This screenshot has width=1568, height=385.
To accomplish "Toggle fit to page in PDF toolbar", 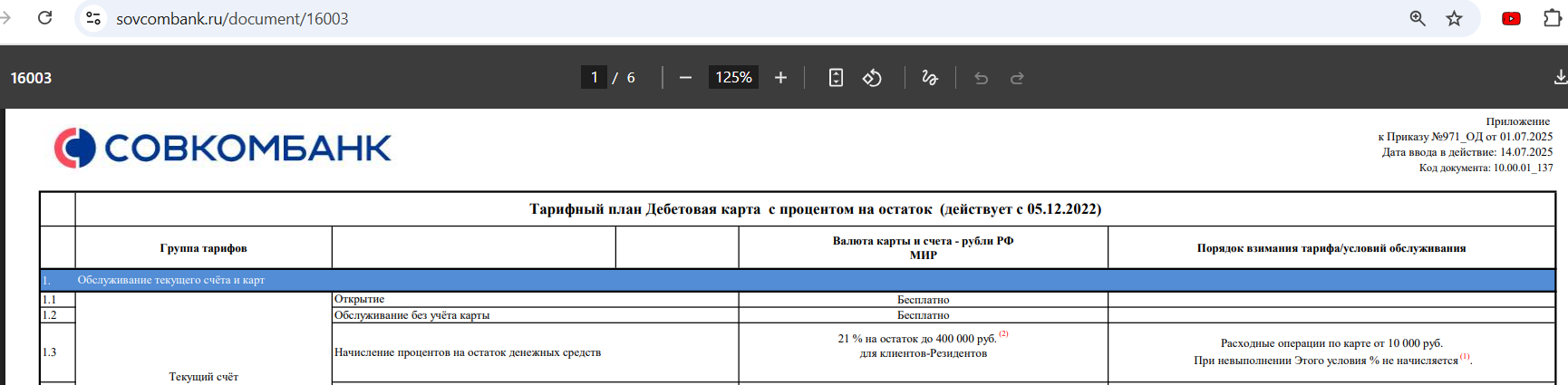I will [x=836, y=78].
